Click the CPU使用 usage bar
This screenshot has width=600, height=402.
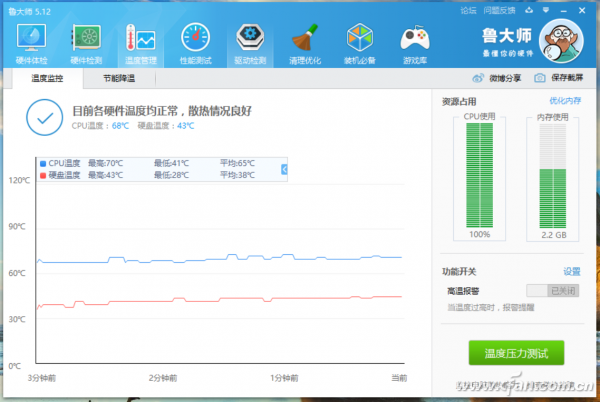[x=479, y=175]
